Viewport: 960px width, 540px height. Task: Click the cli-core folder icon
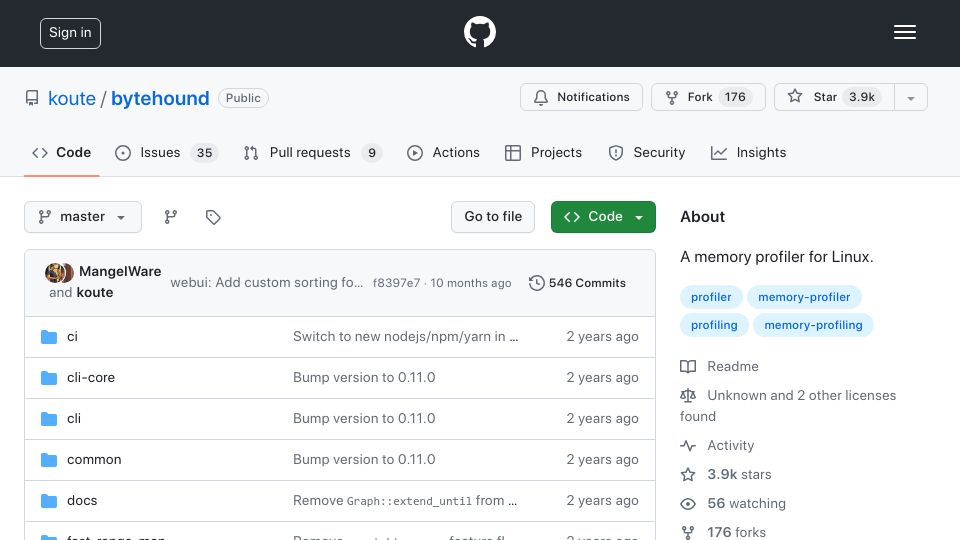coord(49,378)
